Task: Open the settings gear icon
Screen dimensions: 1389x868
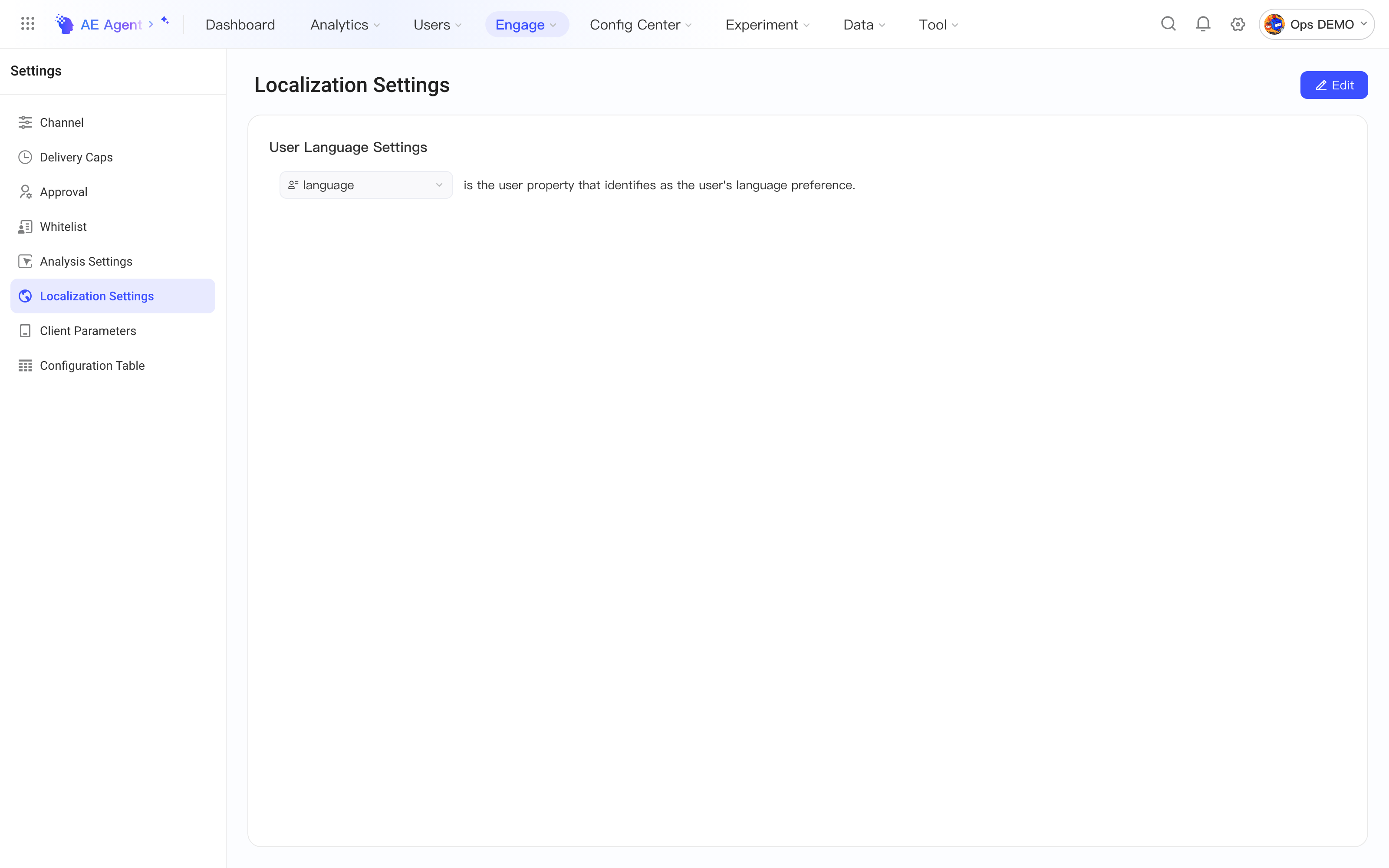Action: pos(1238,24)
